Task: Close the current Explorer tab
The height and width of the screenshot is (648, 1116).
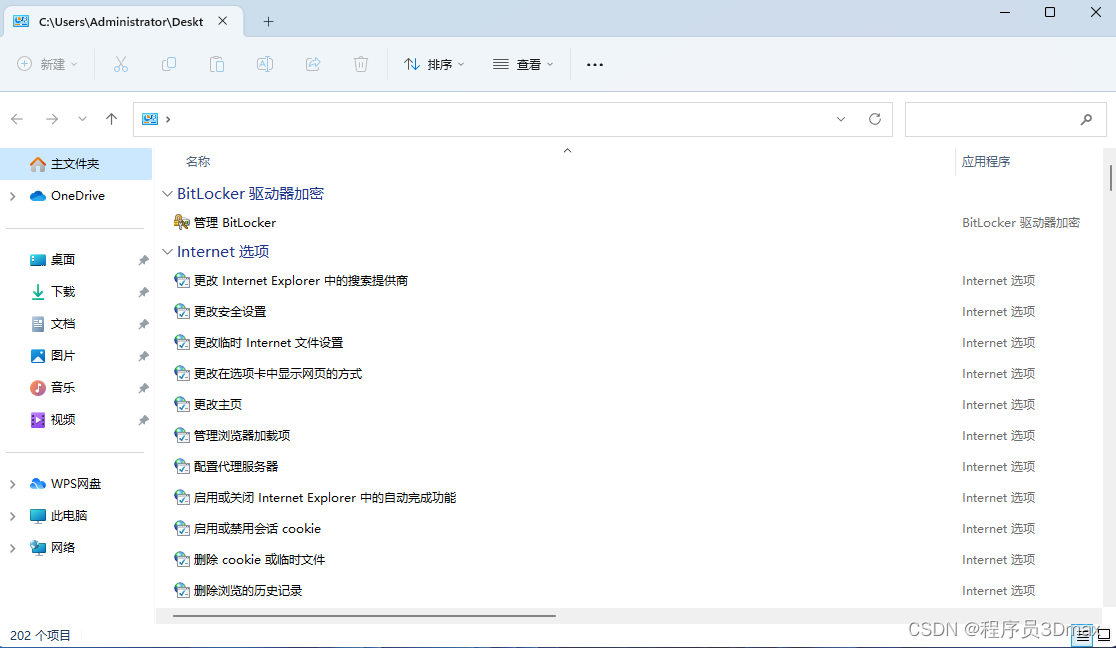Action: click(223, 21)
